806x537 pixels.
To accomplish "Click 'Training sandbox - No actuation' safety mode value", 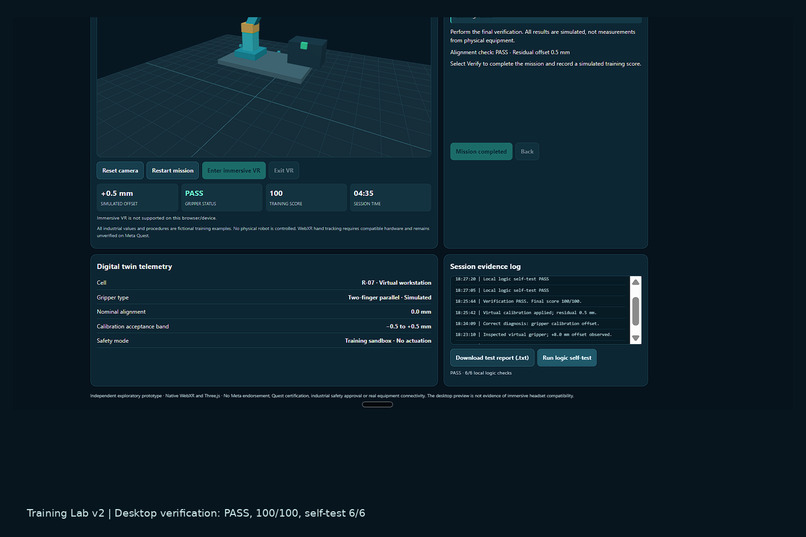I will [388, 341].
